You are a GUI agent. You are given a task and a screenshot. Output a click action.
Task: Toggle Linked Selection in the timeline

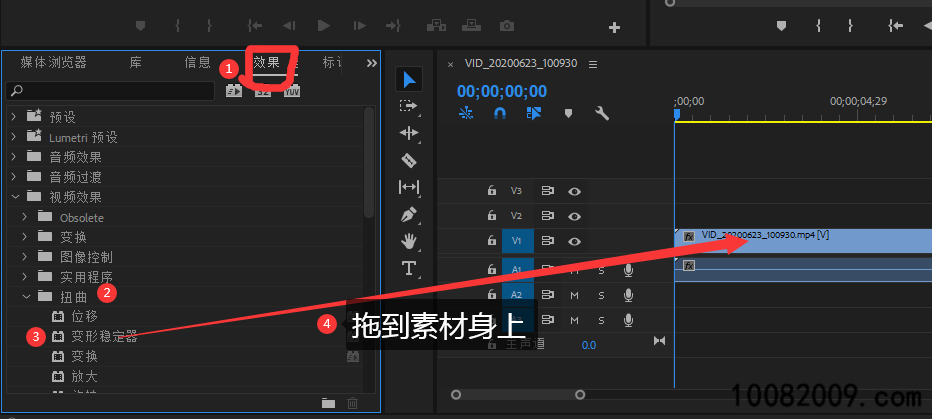tap(534, 113)
